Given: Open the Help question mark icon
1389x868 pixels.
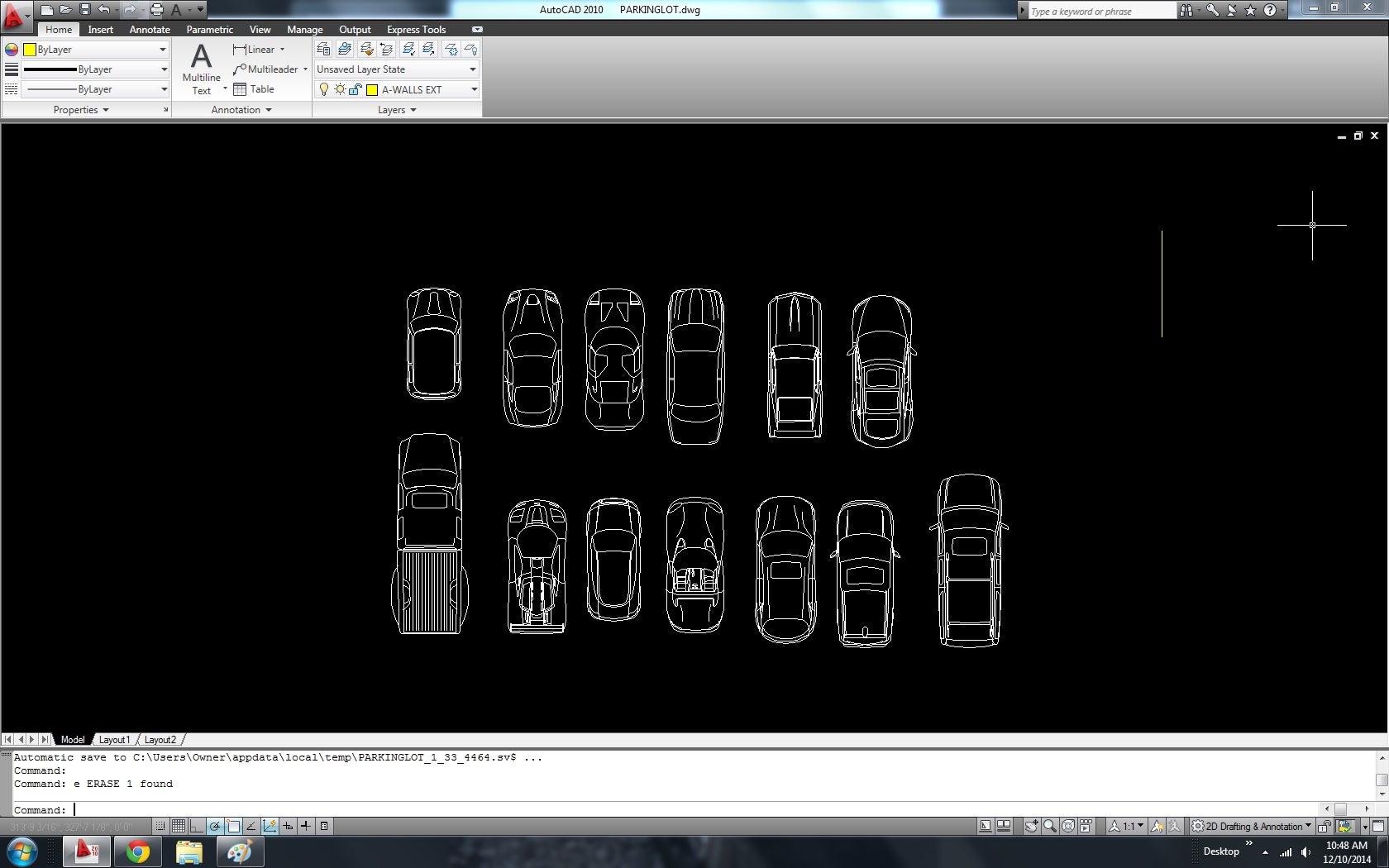Looking at the screenshot, I should (1269, 11).
